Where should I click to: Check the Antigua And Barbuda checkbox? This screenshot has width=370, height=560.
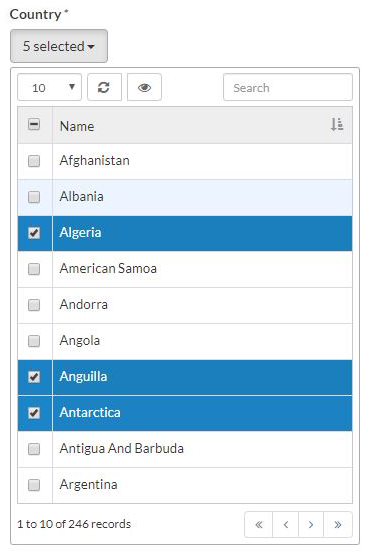click(34, 449)
